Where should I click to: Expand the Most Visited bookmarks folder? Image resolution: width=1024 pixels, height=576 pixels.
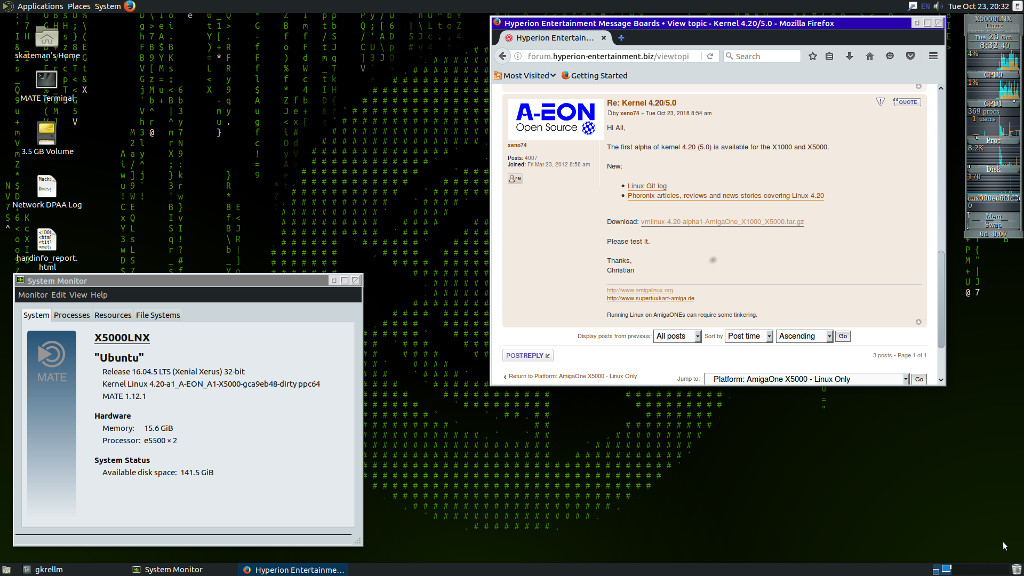tap(525, 76)
